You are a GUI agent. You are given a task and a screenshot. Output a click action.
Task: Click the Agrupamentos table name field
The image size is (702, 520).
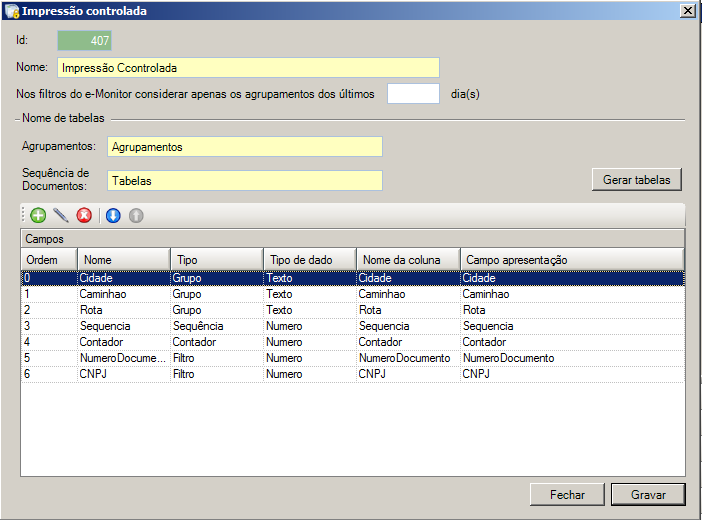click(244, 147)
